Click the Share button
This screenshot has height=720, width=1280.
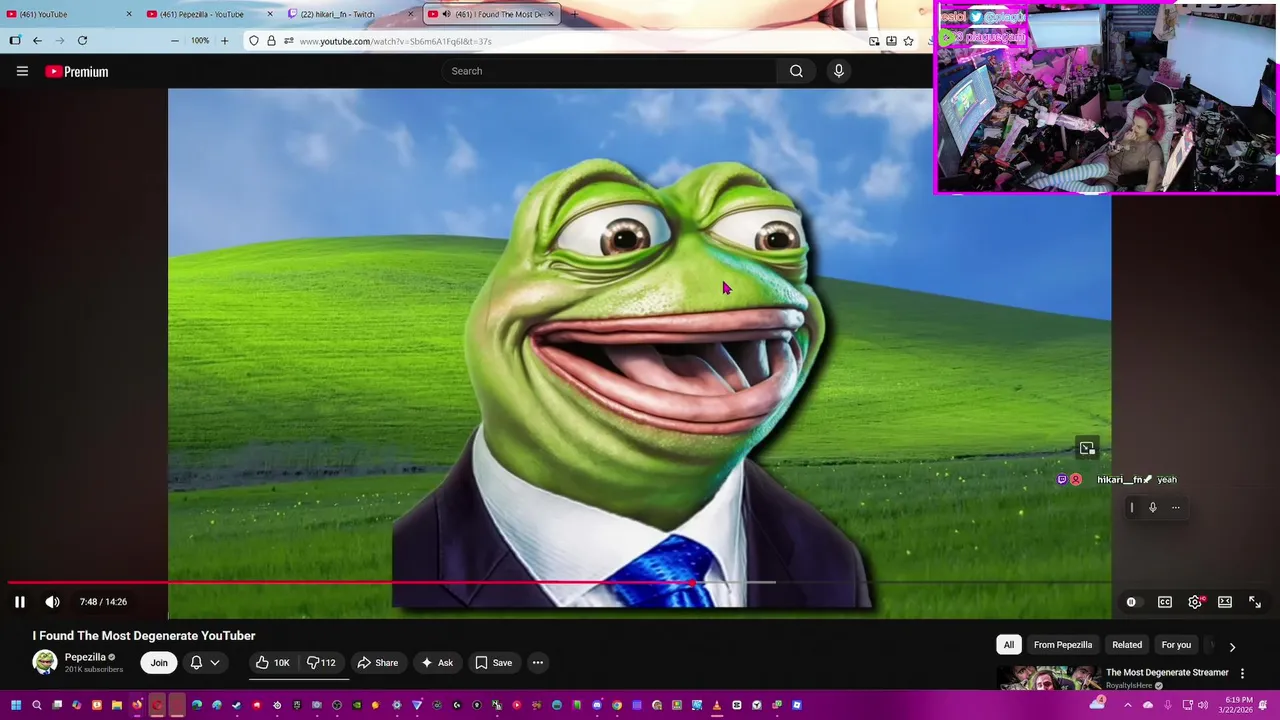coord(378,662)
